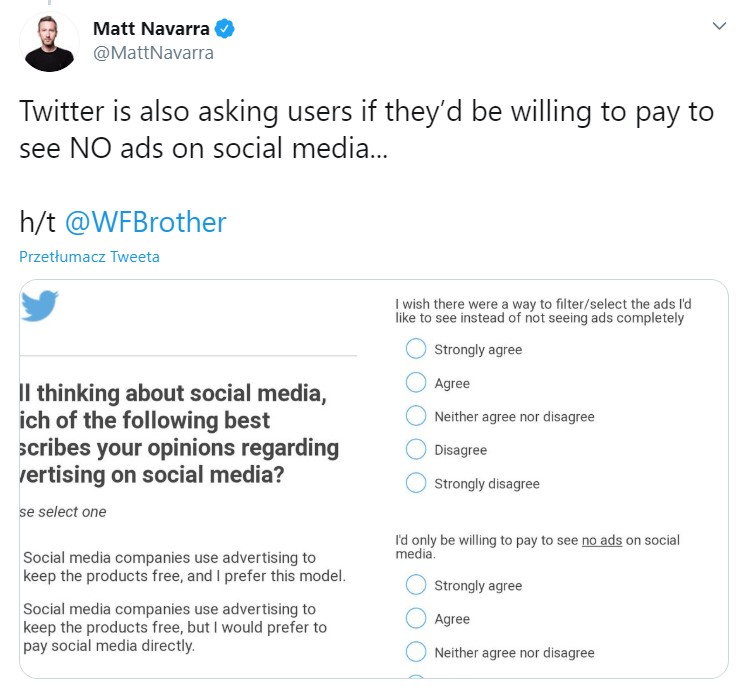The height and width of the screenshot is (691, 745).
Task: Select Strongly agree for filter ads question
Action: pos(416,349)
